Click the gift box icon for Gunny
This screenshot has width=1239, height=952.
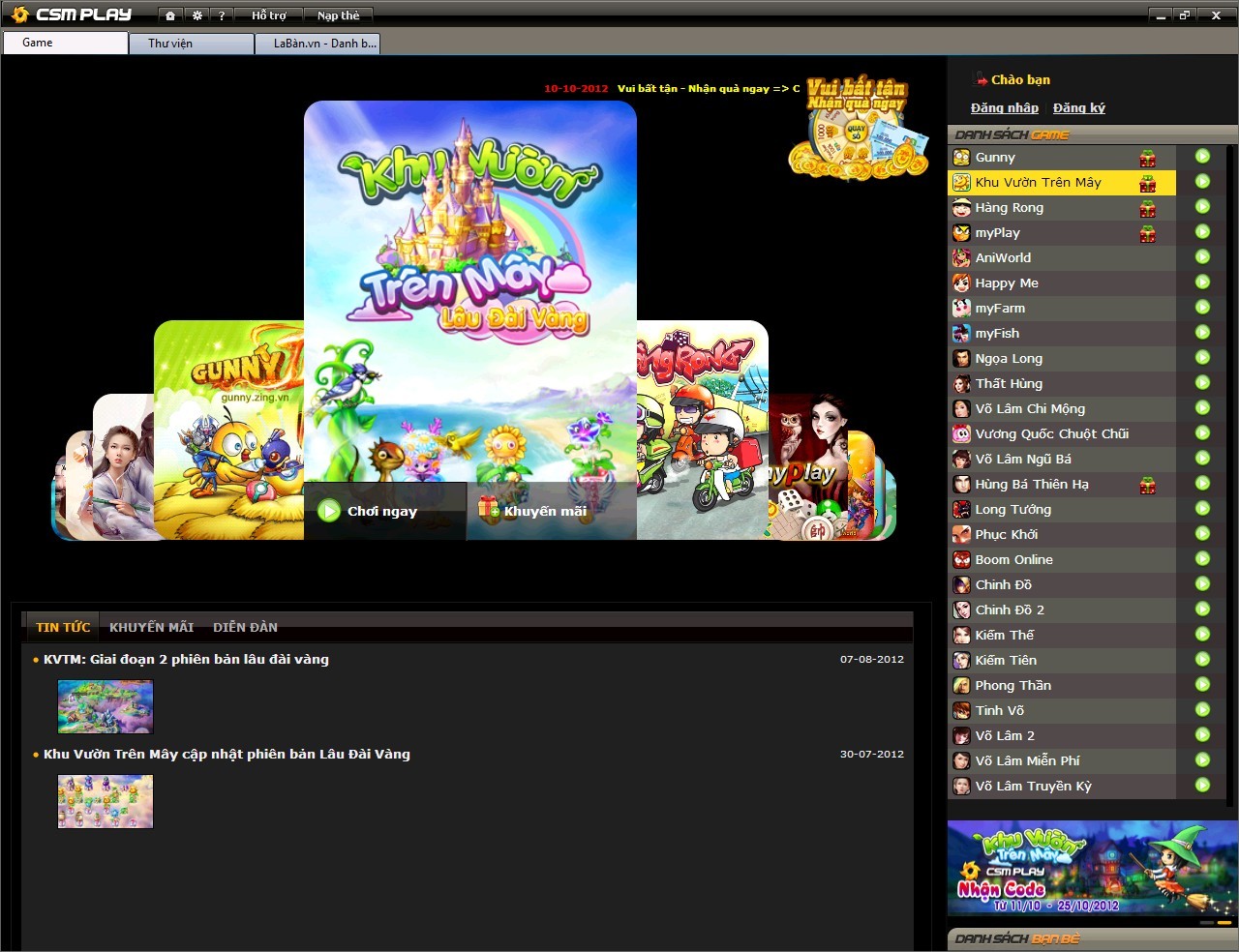(1148, 158)
